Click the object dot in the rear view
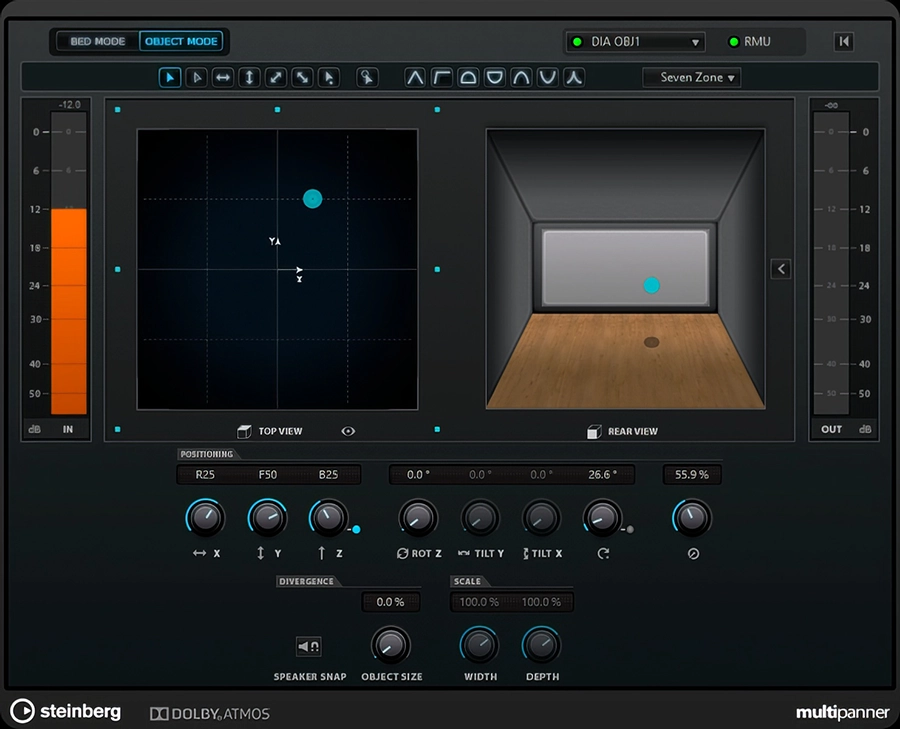900x729 pixels. point(651,285)
